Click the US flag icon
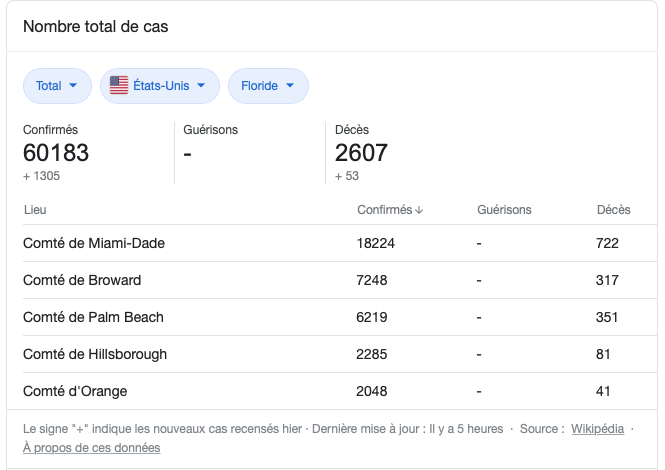The height and width of the screenshot is (470, 665). [119, 86]
